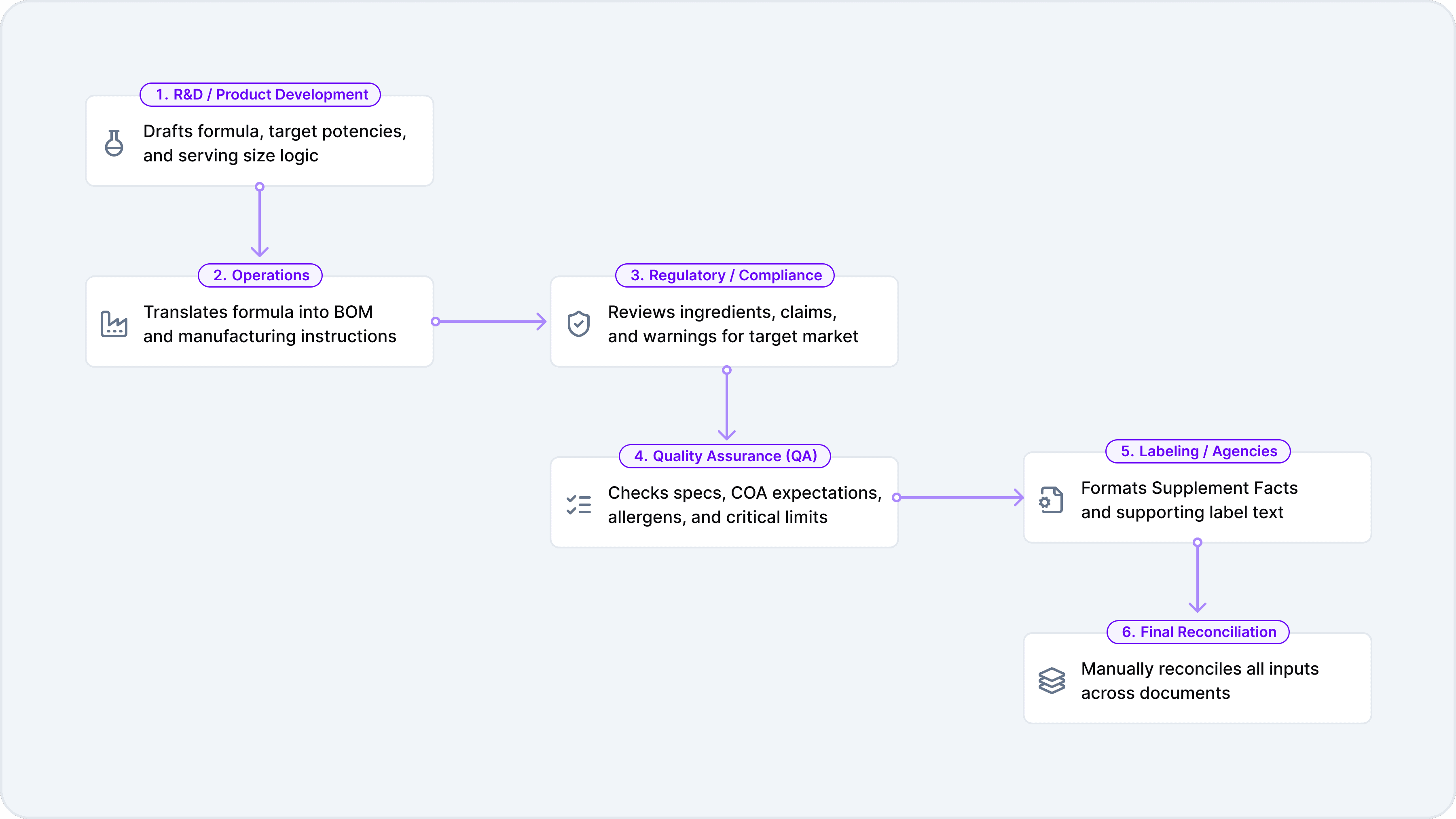Screen dimensions: 1456x819
Task: Click the "Drafts formula, target potencies" text
Action: 275,131
